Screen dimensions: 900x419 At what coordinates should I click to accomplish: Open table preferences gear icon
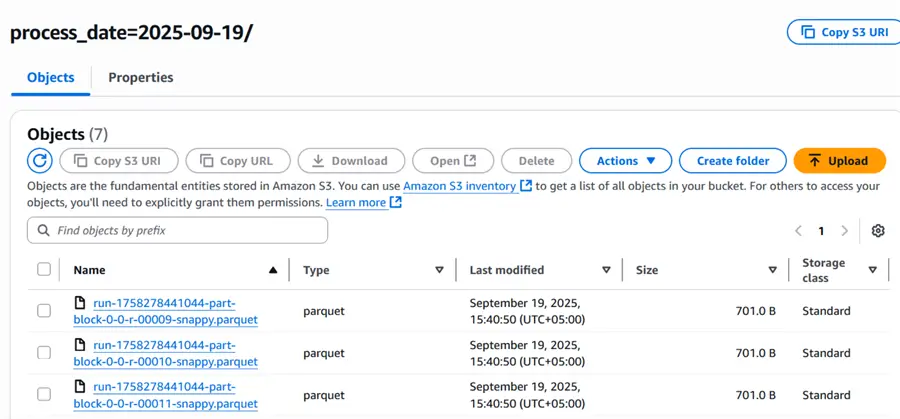pyautogui.click(x=878, y=231)
